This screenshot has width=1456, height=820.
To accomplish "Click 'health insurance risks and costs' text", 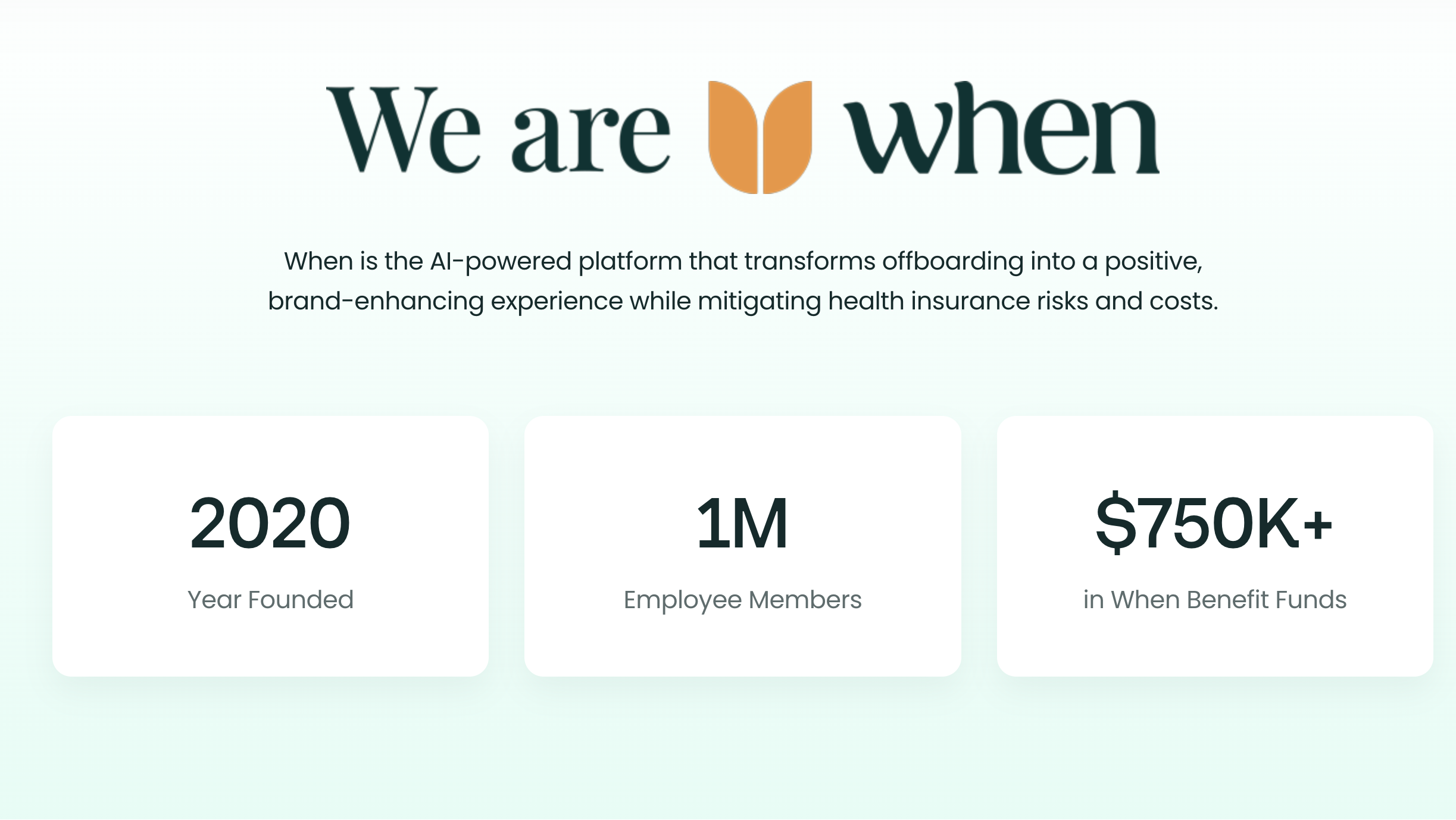I will [x=1023, y=301].
